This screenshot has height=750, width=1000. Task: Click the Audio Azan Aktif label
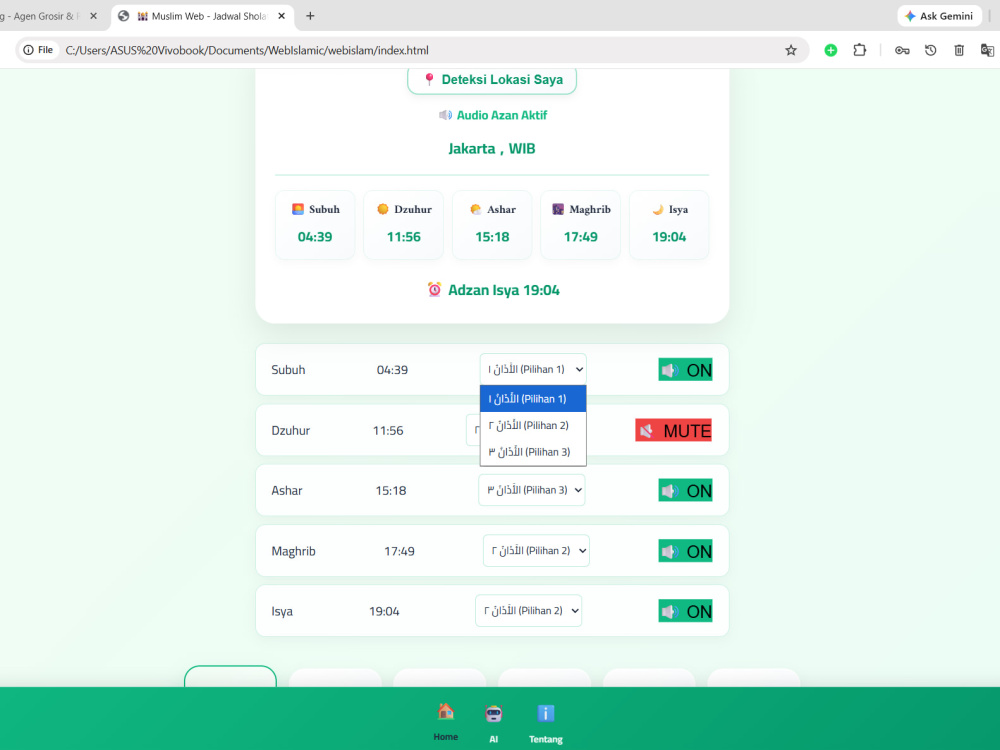point(502,115)
